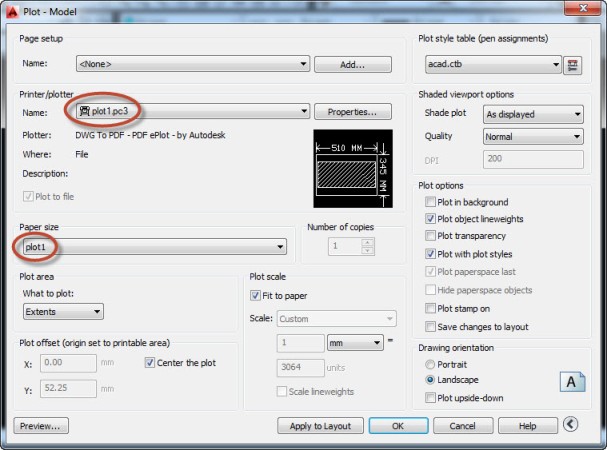Click the paper preview thumbnail 510 MM

[x=353, y=168]
